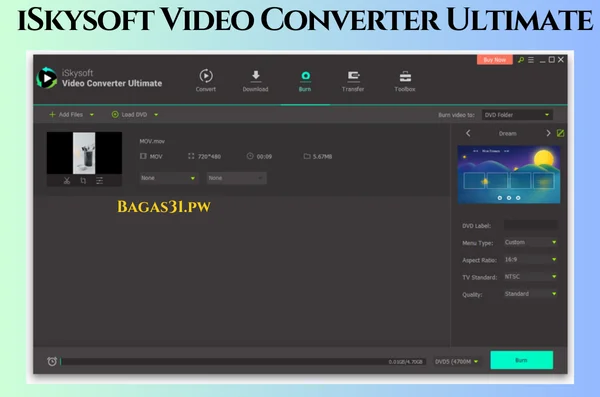This screenshot has width=600, height=397.
Task: Click the 720*480 resolution icon
Action: pyautogui.click(x=191, y=156)
